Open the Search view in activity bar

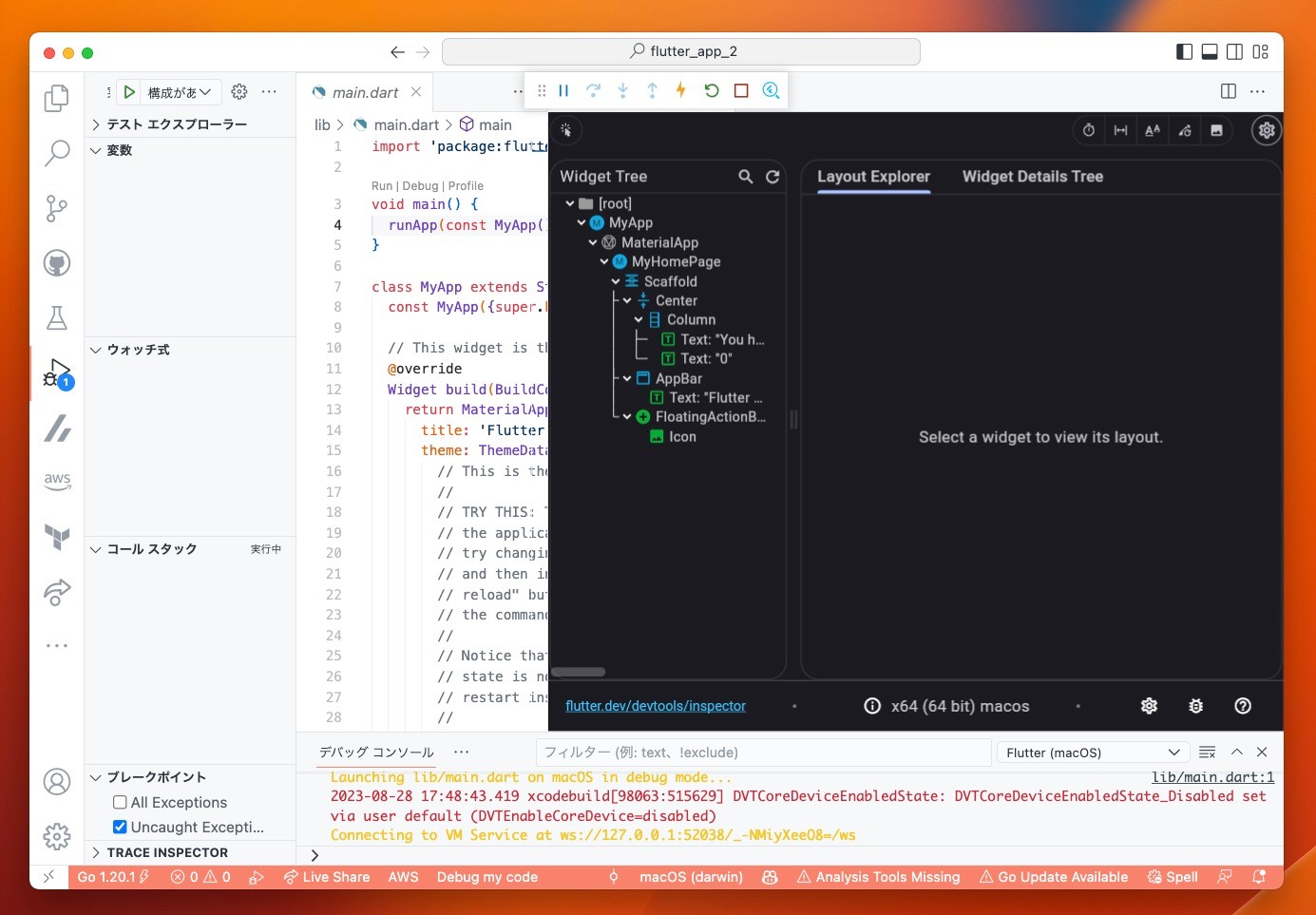[57, 153]
